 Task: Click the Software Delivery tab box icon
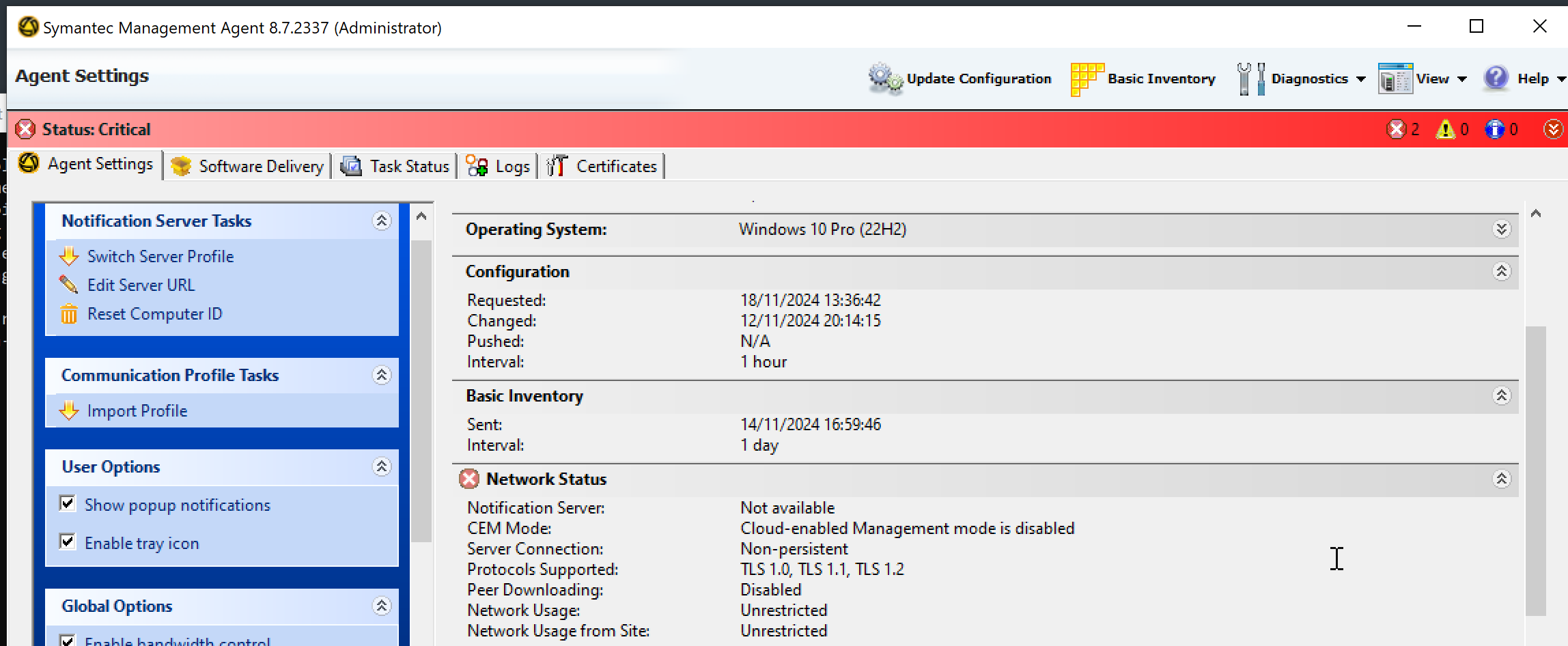181,166
